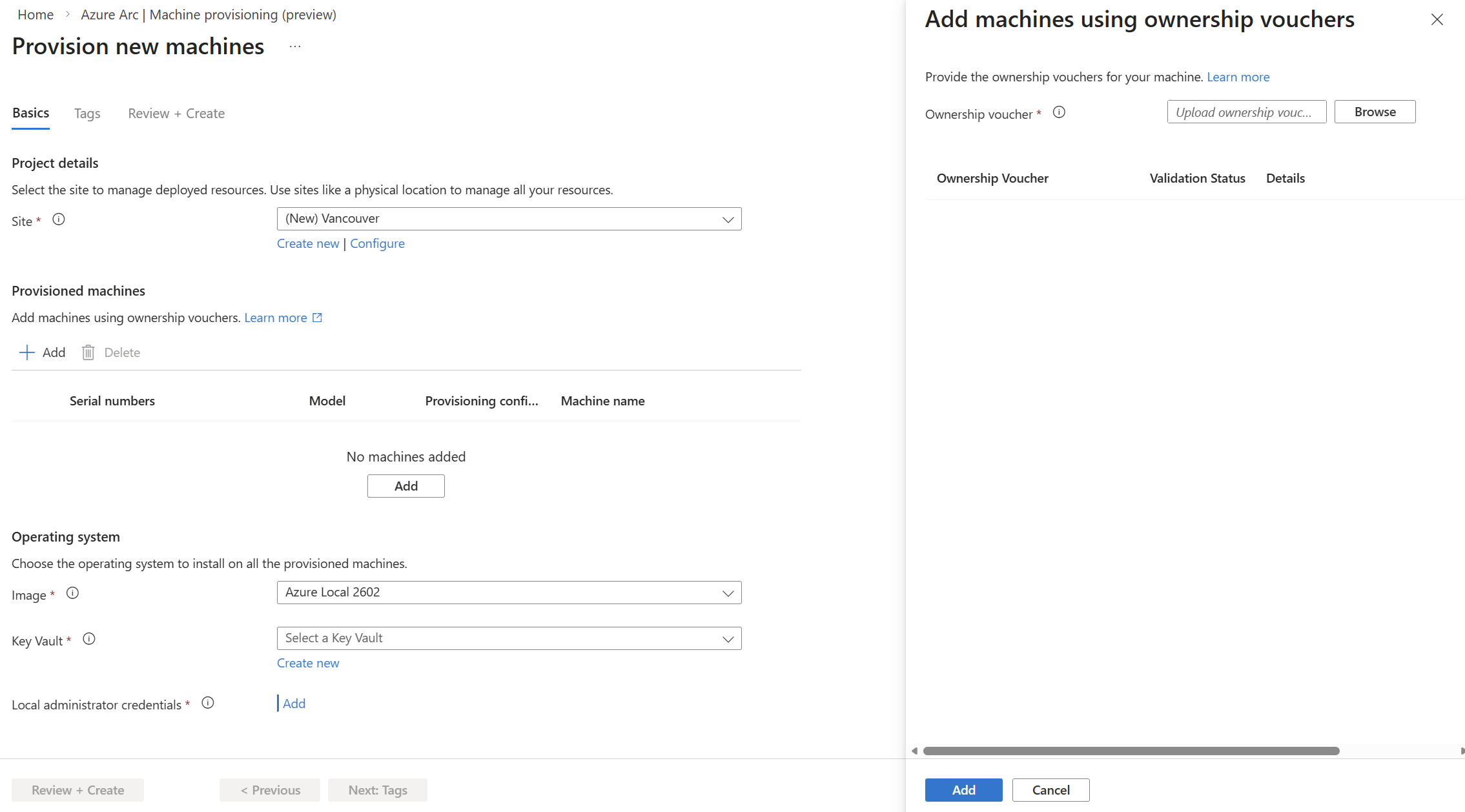The height and width of the screenshot is (812, 1465).
Task: Switch to the Tags tab
Action: tap(87, 114)
